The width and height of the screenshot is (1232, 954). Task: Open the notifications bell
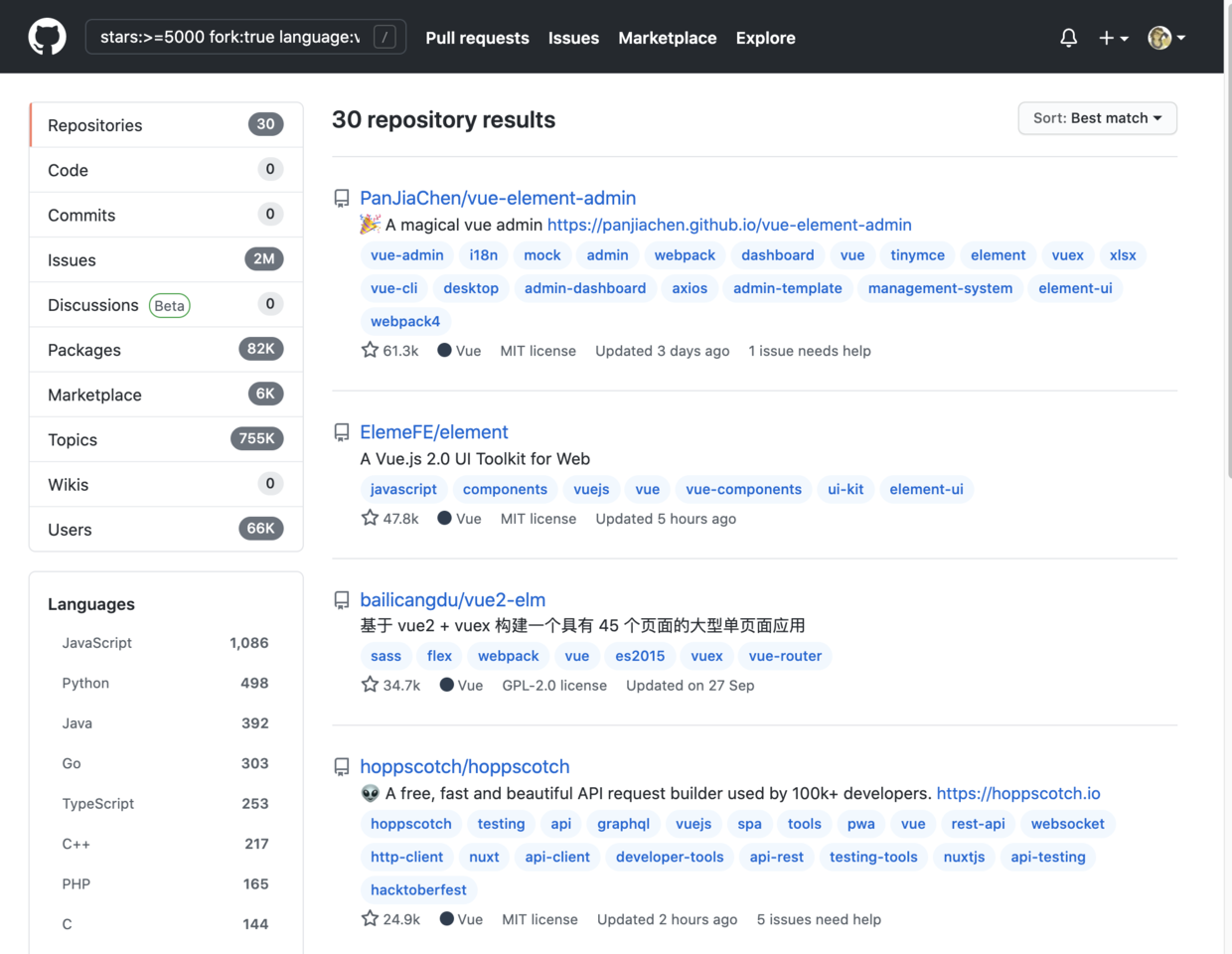point(1068,37)
